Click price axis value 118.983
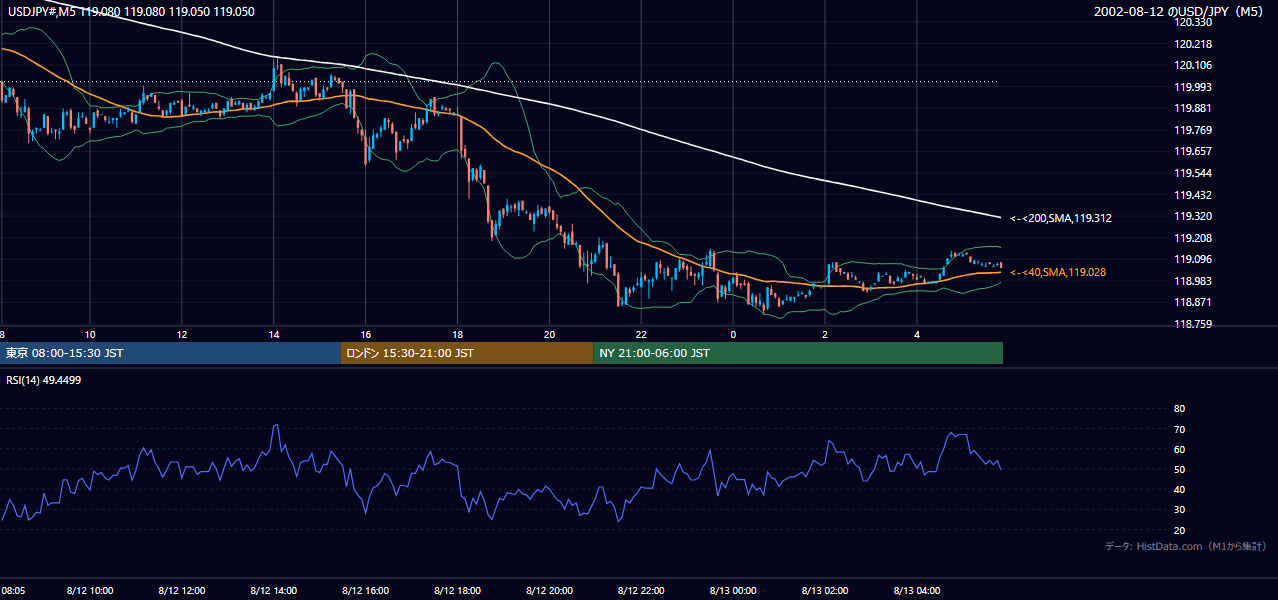 tap(1193, 281)
